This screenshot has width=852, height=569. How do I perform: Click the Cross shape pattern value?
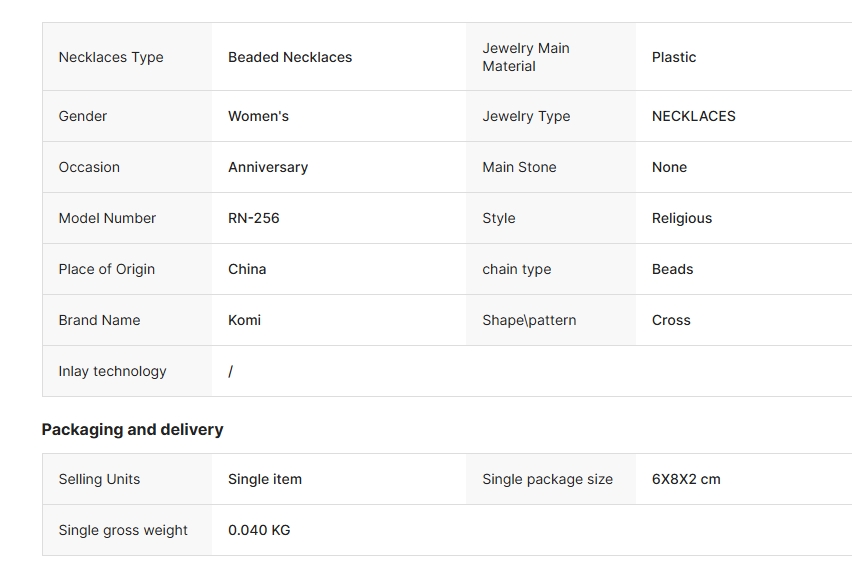coord(671,320)
